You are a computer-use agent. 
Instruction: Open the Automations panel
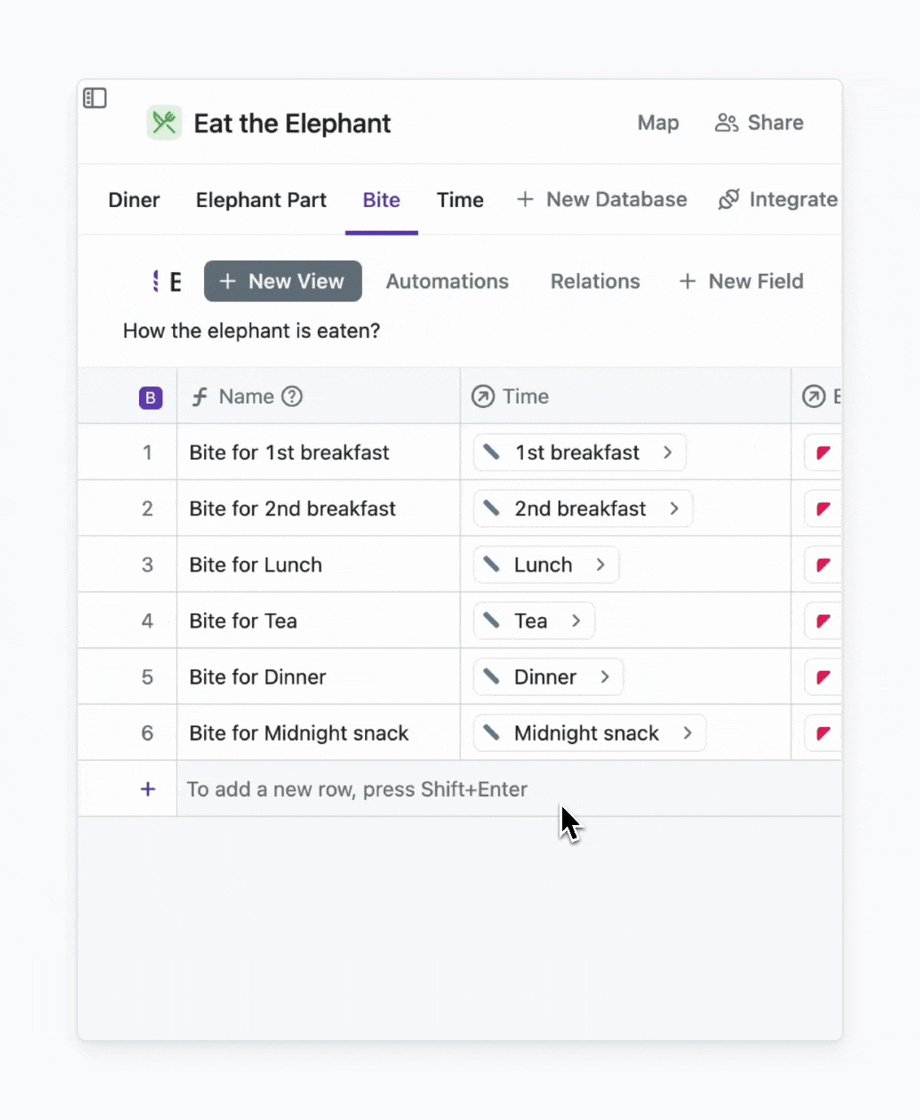point(447,281)
